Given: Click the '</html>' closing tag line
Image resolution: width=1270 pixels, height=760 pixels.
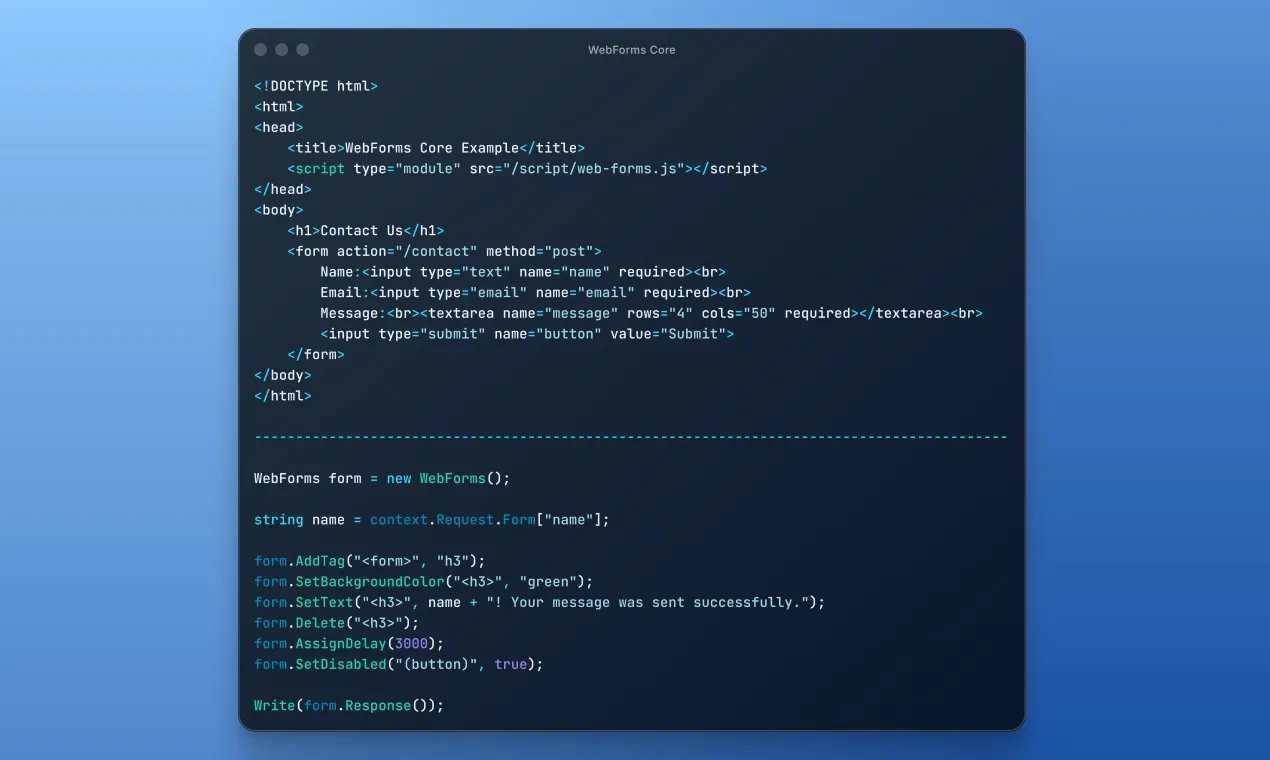Looking at the screenshot, I should tap(283, 396).
